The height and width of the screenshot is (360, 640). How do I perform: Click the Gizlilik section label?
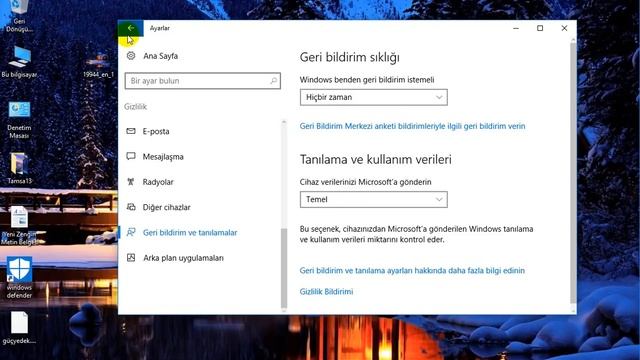135,107
